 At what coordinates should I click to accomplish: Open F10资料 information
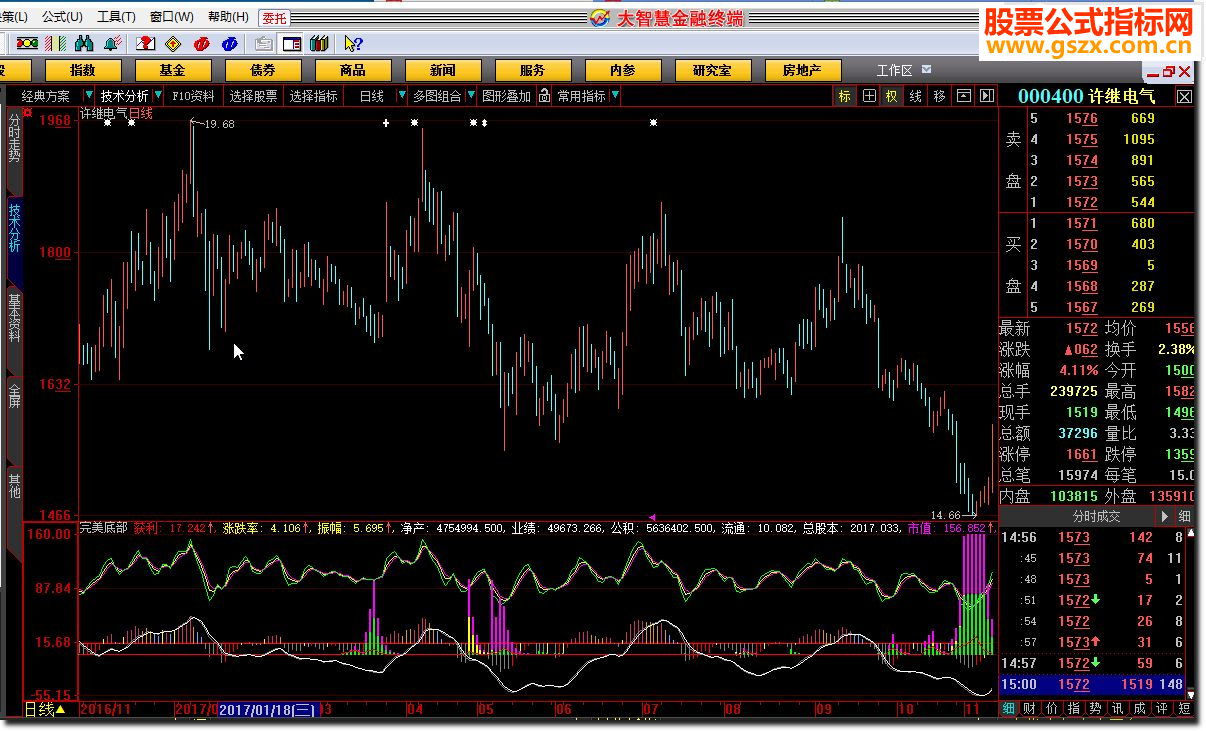[x=193, y=96]
